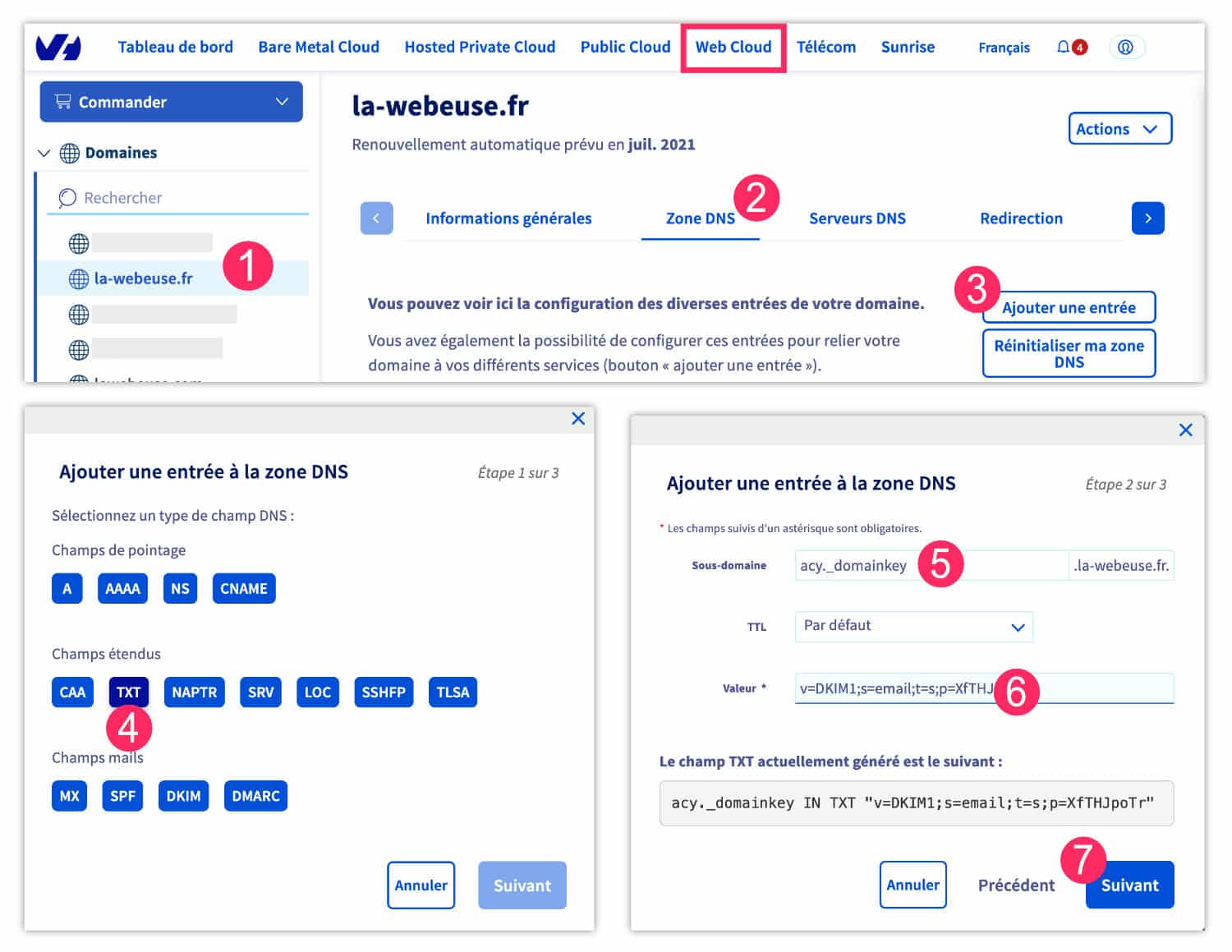The image size is (1232, 952).
Task: Collapse the Domaines tree section
Action: point(44,153)
